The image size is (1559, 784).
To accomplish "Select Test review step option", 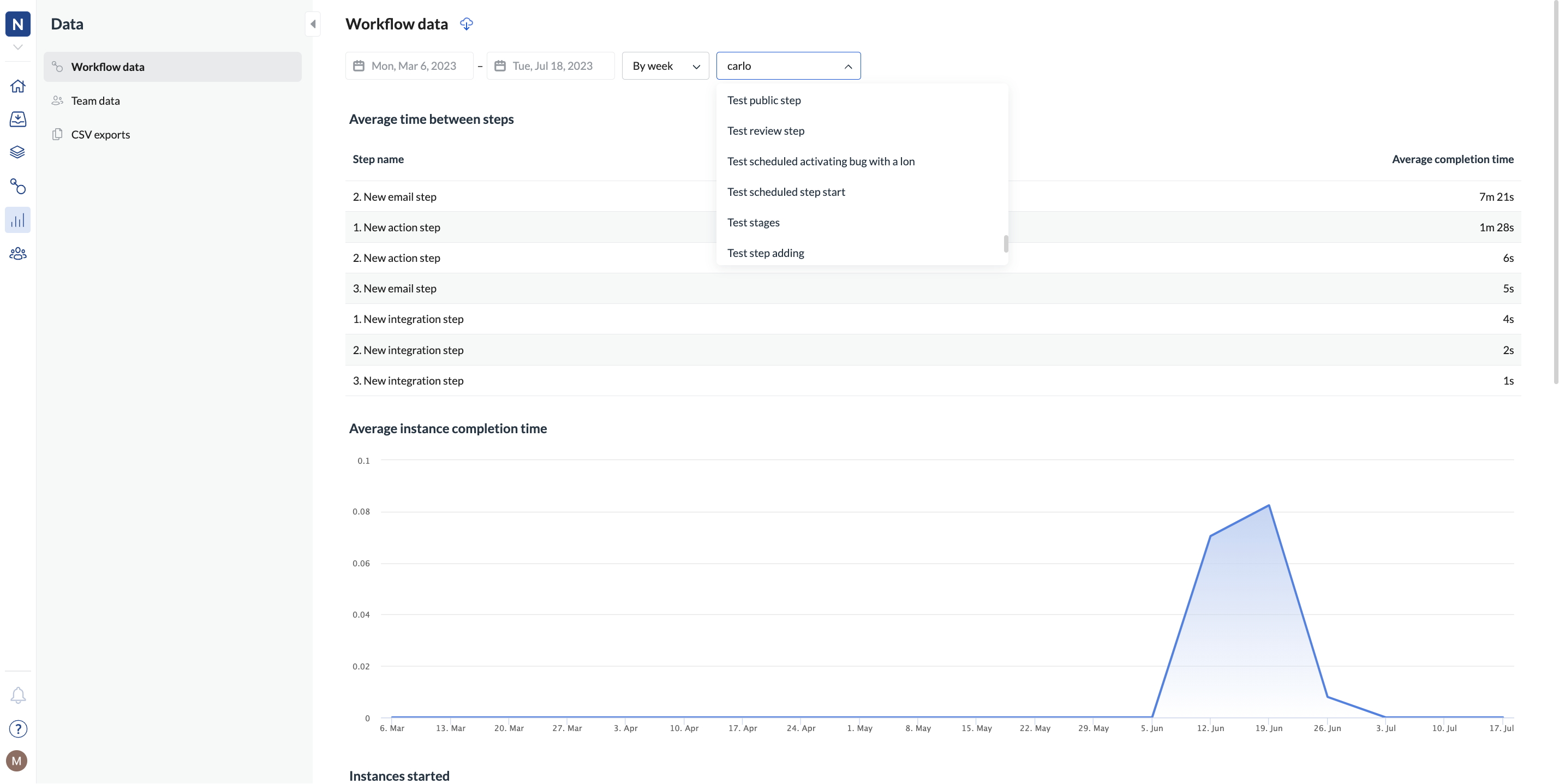I will (x=766, y=131).
